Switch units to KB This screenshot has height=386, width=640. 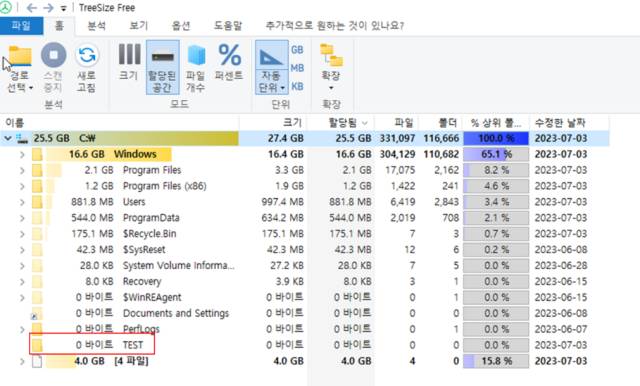(297, 86)
